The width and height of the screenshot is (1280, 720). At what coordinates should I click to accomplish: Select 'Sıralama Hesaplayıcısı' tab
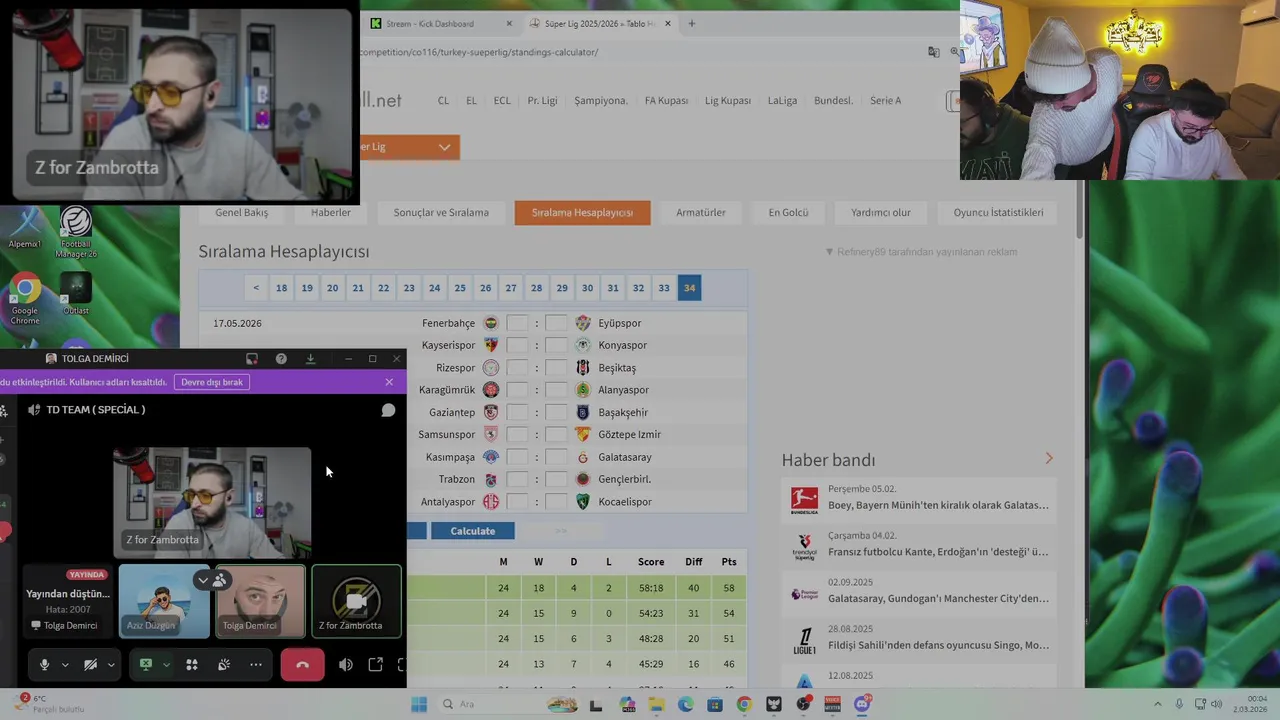click(582, 212)
